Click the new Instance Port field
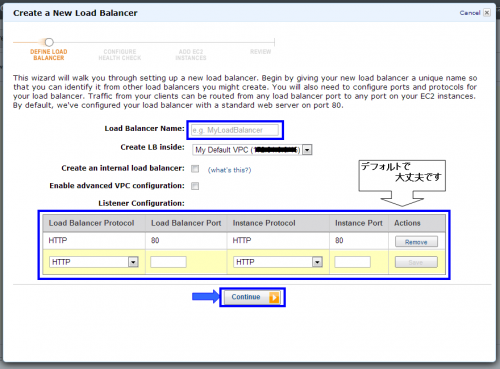 coord(352,262)
